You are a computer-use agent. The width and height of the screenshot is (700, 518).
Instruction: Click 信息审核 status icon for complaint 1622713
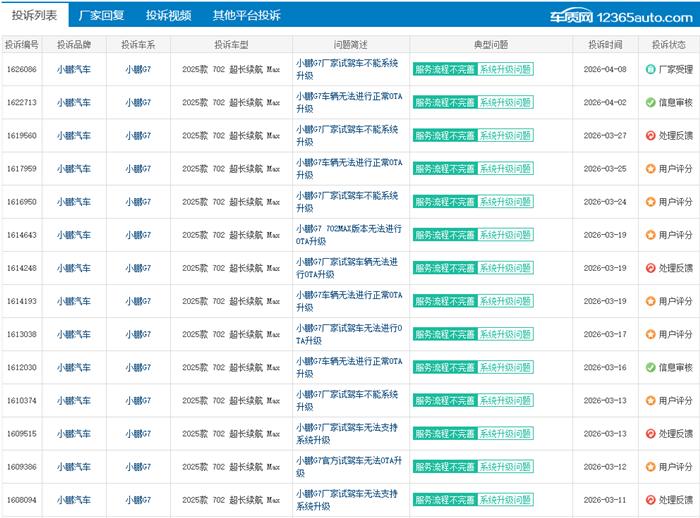[x=650, y=102]
